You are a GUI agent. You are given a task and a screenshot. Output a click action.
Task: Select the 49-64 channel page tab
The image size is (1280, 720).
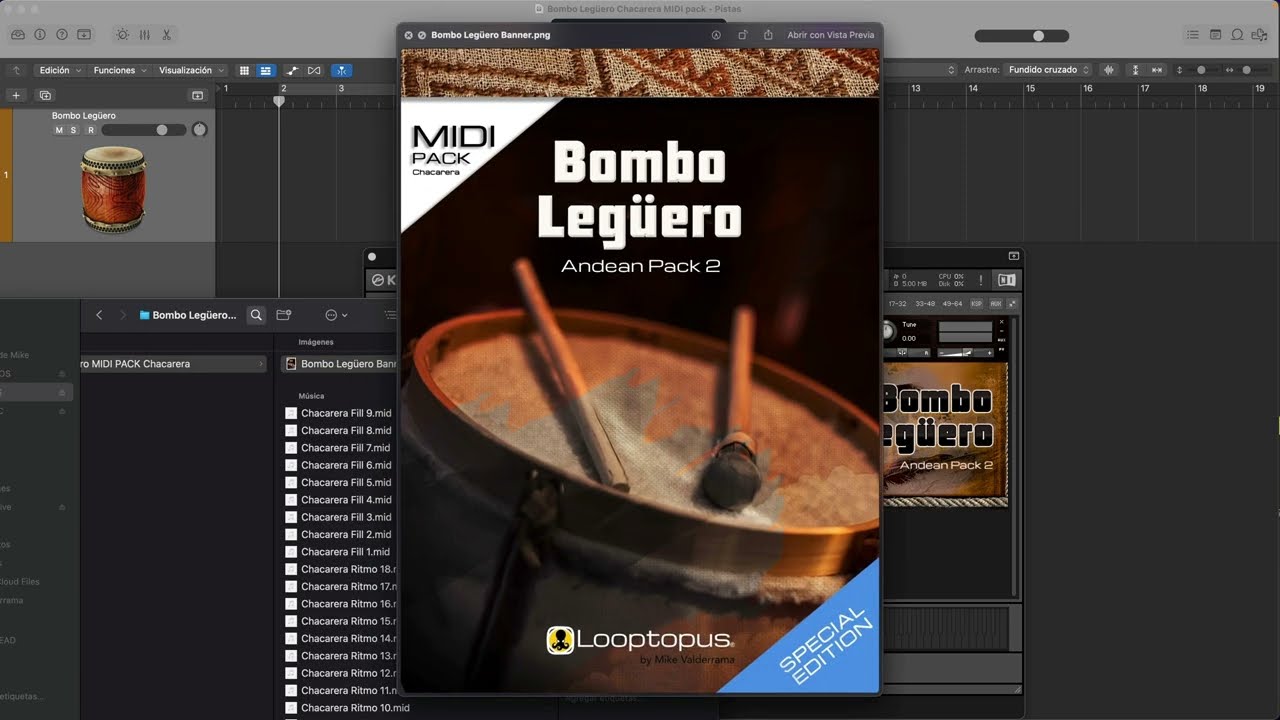coord(952,303)
